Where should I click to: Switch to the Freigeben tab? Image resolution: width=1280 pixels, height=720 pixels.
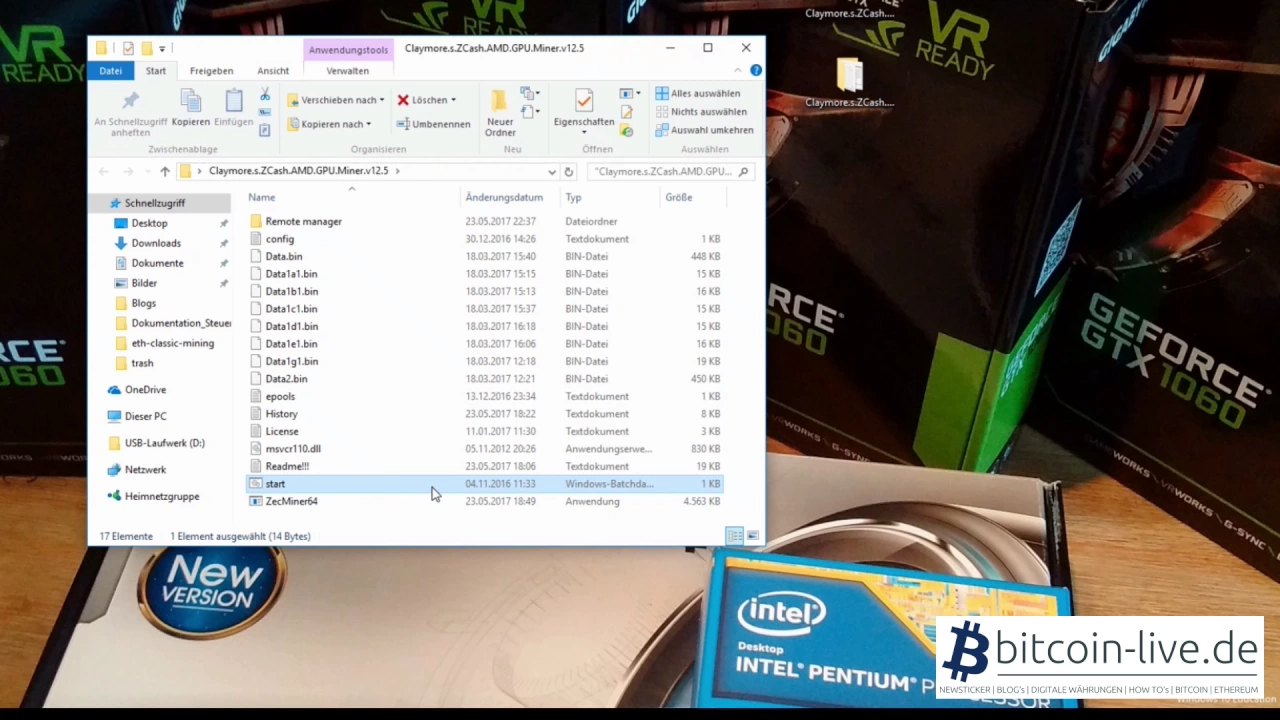[212, 71]
